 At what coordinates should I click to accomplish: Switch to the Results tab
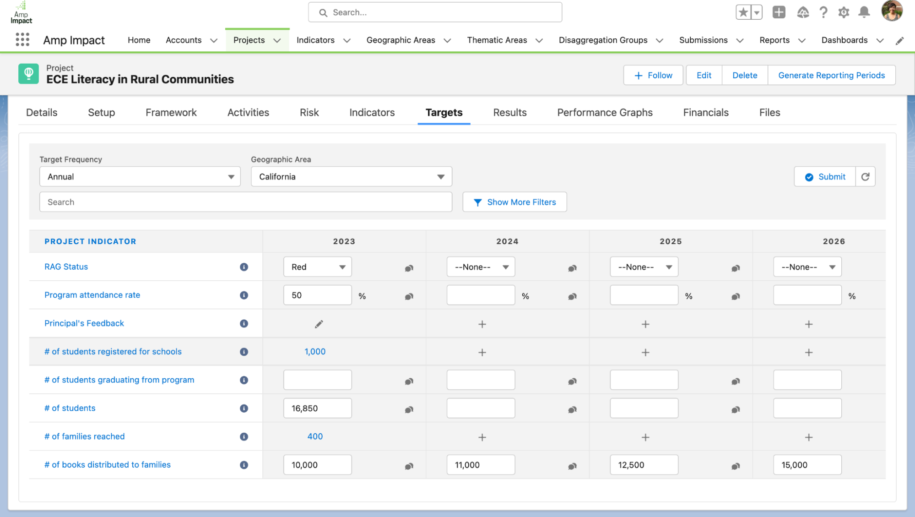tap(509, 113)
